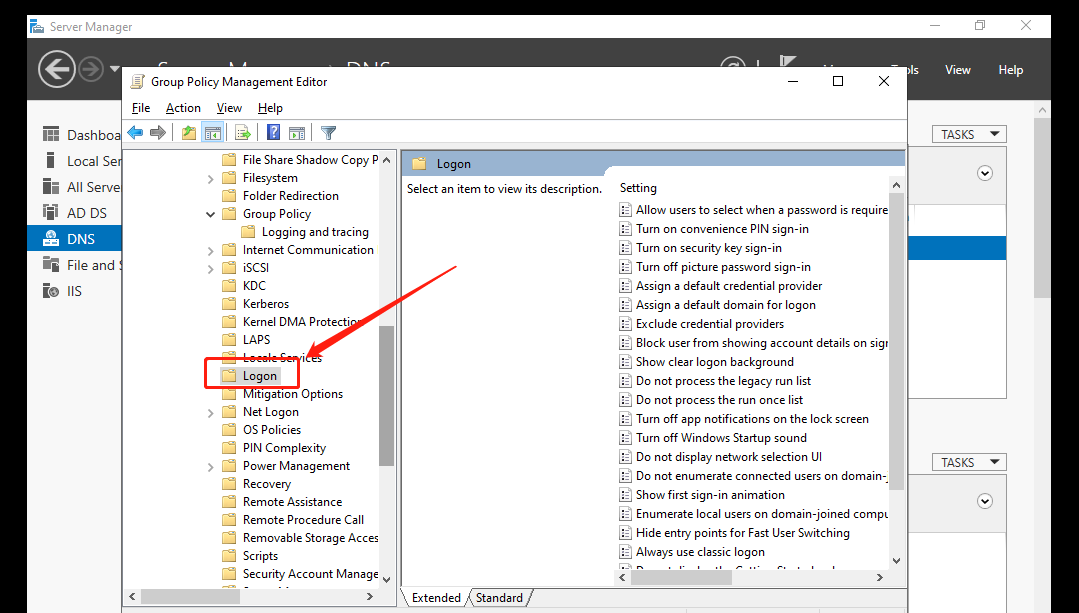Viewport: 1079px width, 613px height.
Task: Click the Up one level folder icon
Action: pos(189,133)
